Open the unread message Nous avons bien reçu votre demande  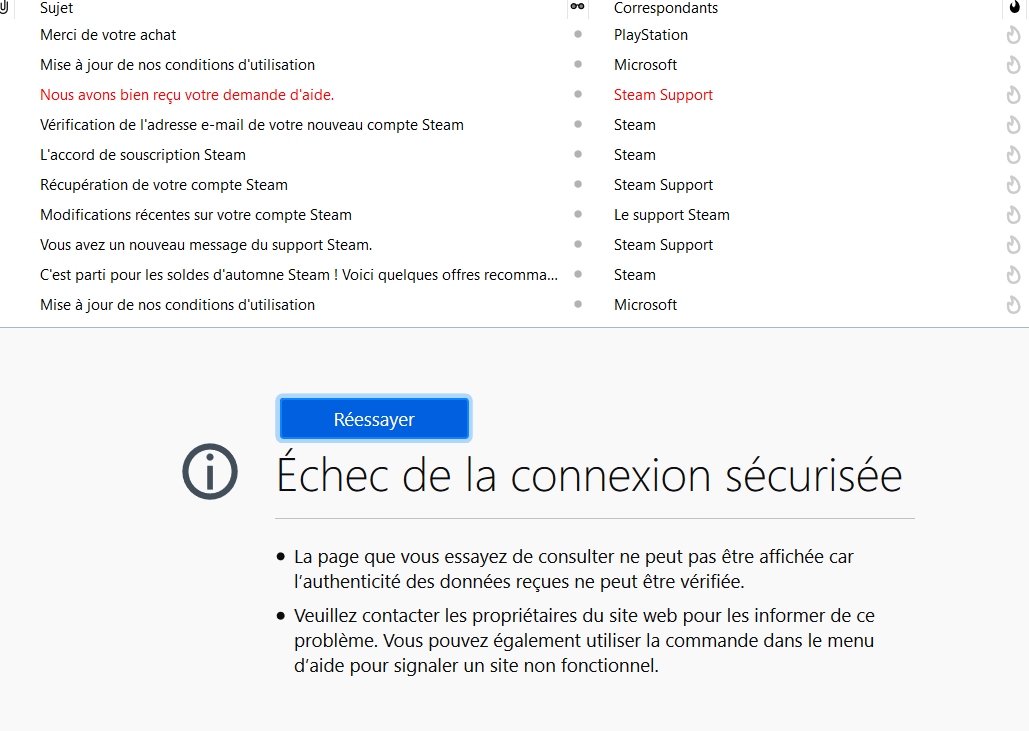[x=187, y=95]
